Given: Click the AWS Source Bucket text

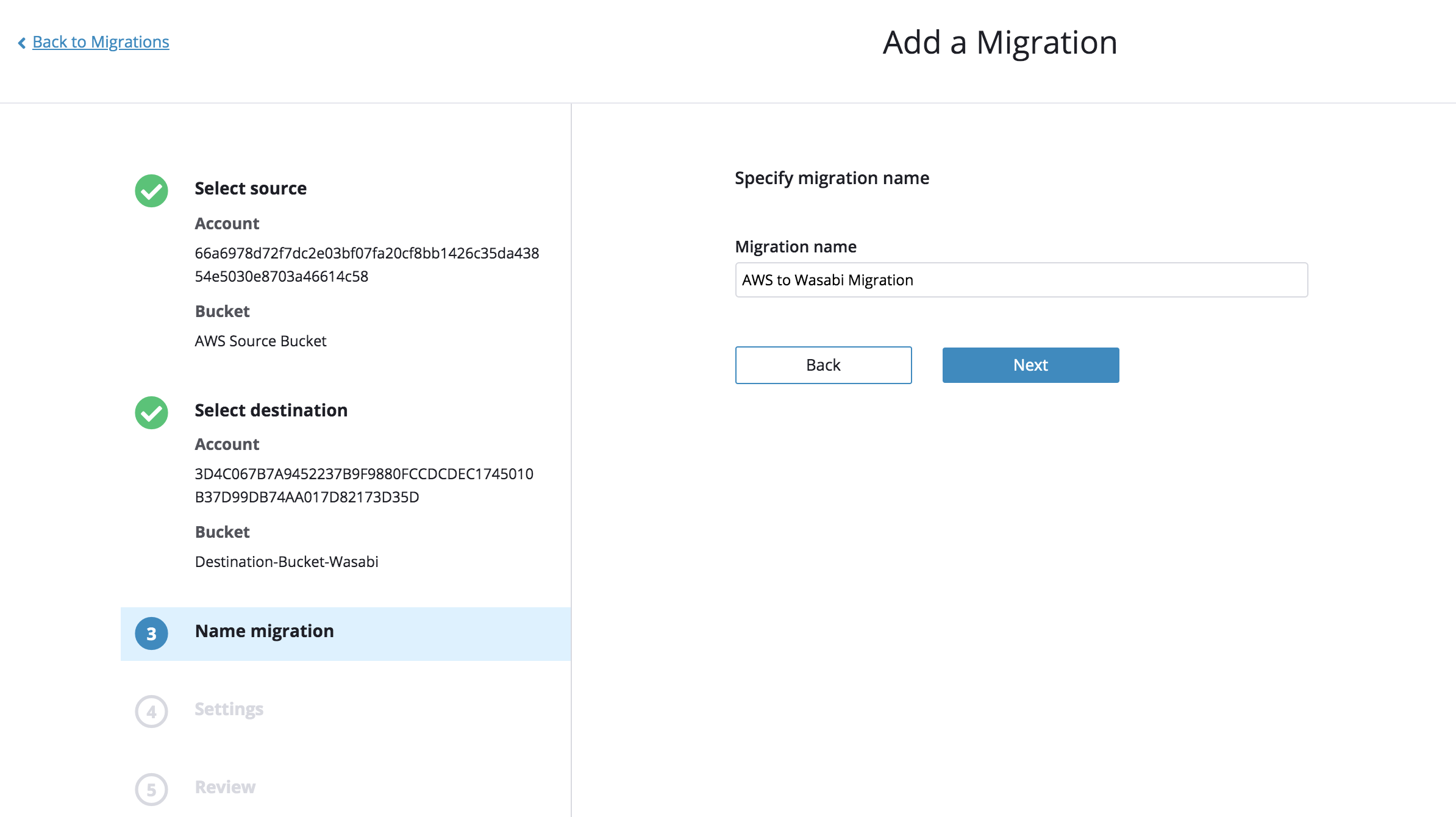Looking at the screenshot, I should click(260, 341).
